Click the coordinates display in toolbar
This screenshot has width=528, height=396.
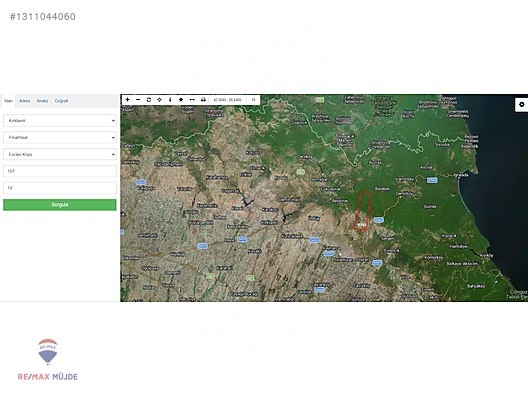coord(228,100)
